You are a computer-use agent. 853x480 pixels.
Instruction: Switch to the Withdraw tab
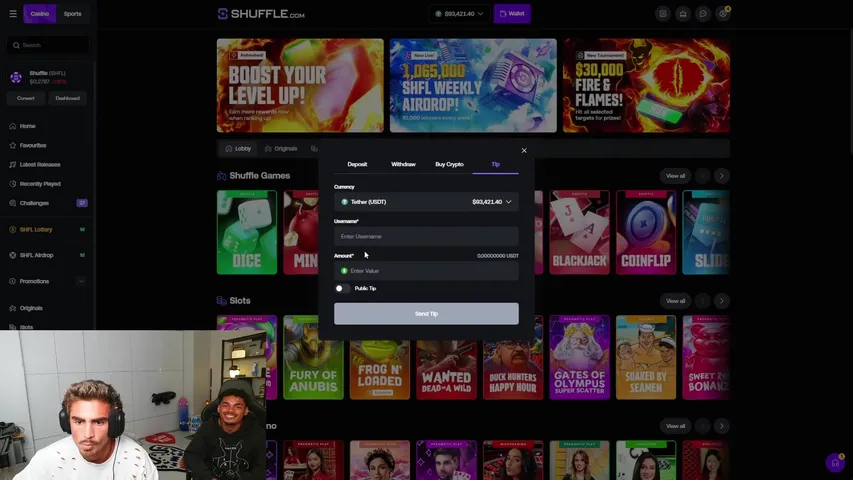pos(403,164)
